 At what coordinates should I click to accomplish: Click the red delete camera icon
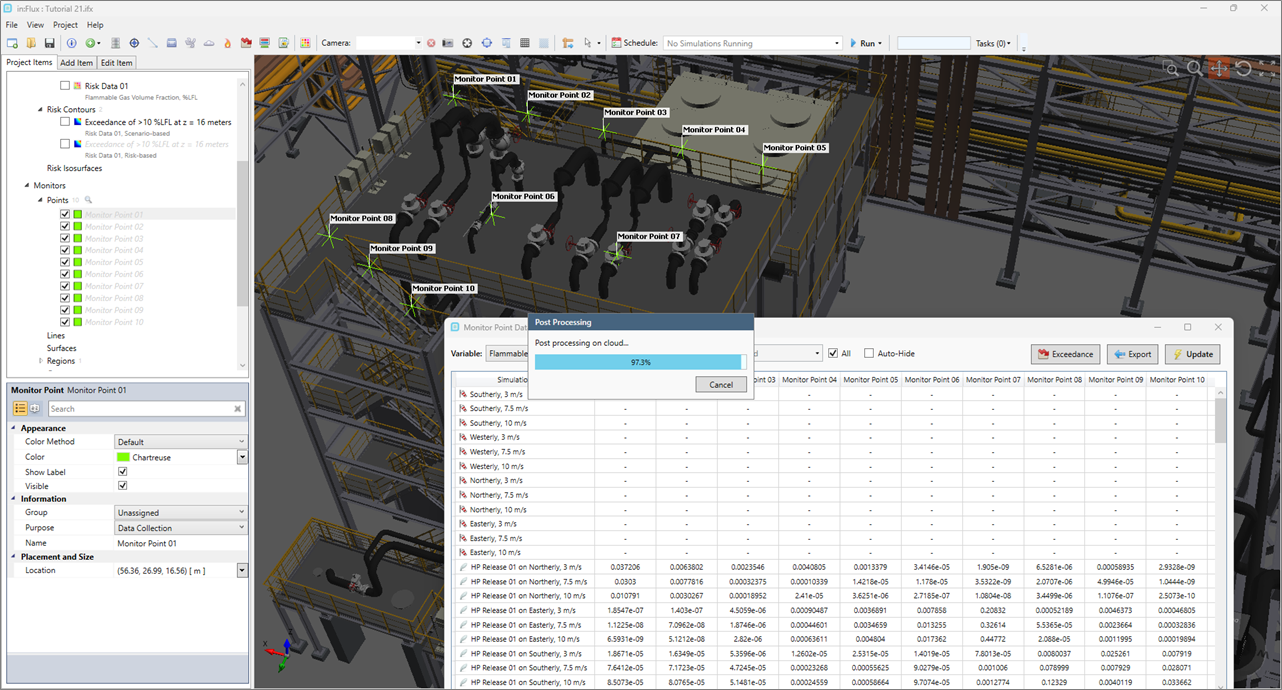coord(431,43)
